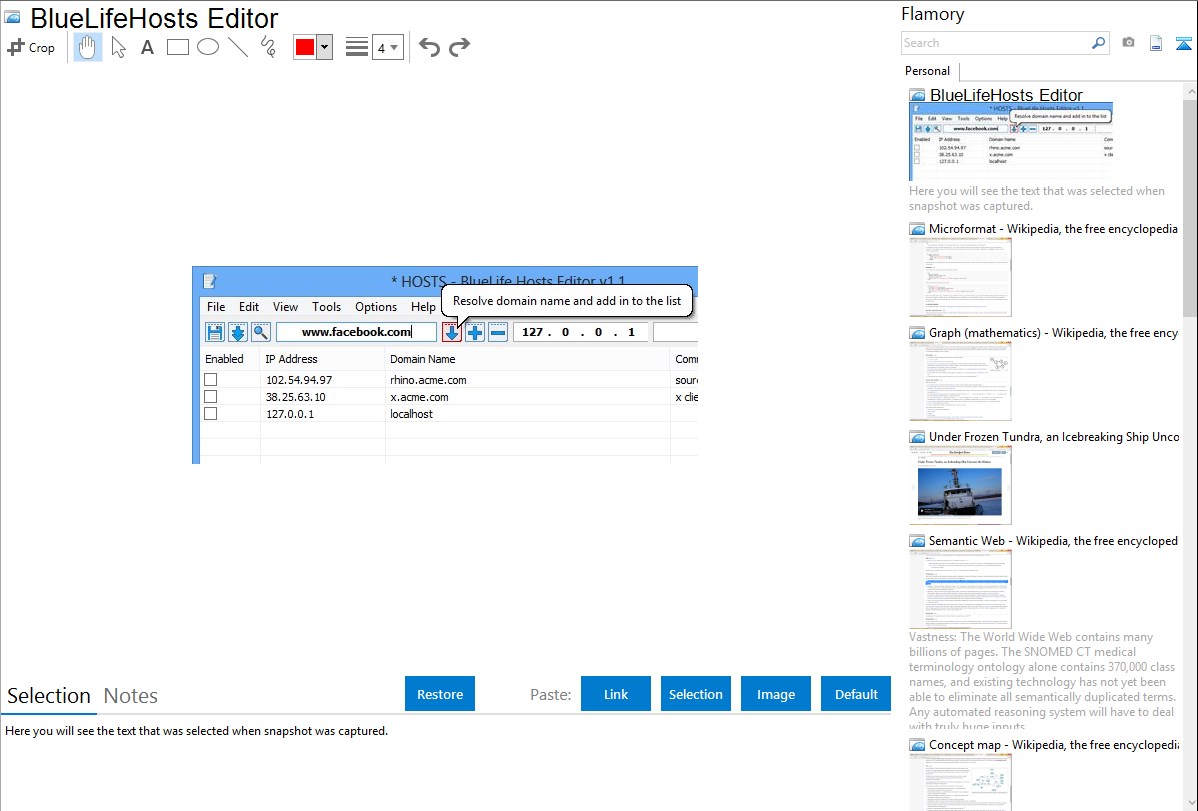
Task: Click the camera snapshot icon
Action: click(1128, 43)
